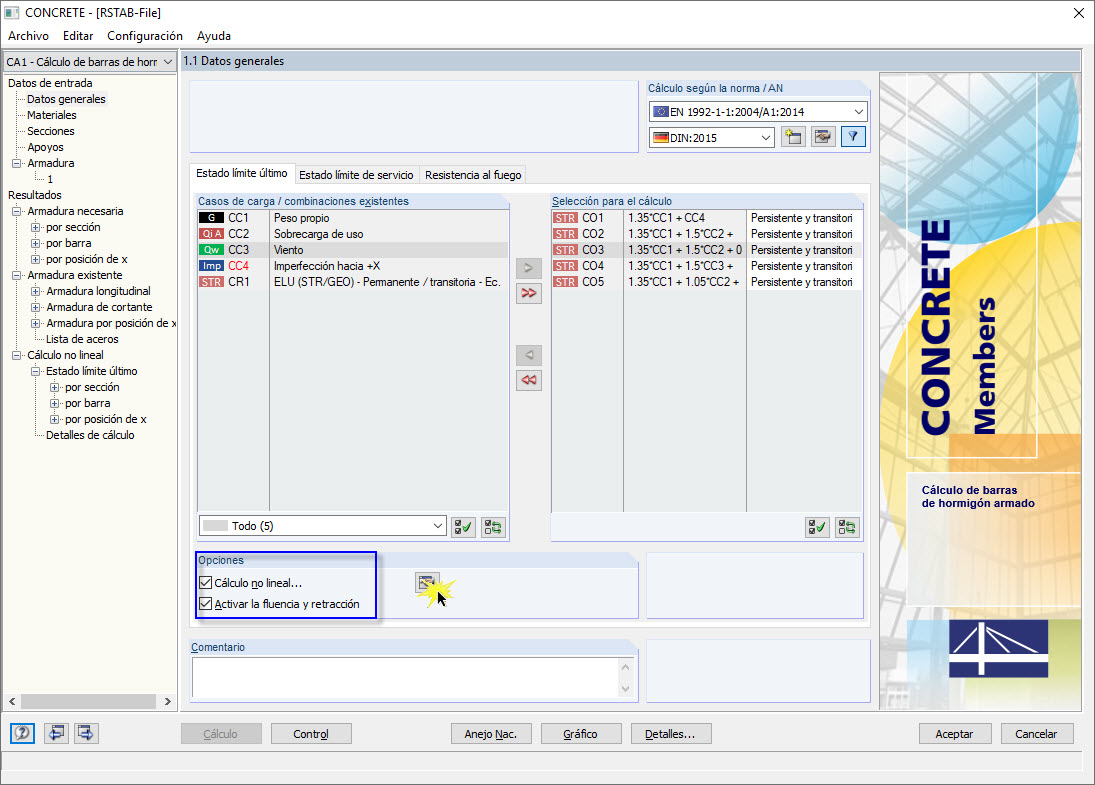Collapse the Armadura tree node
Image resolution: width=1095 pixels, height=785 pixels.
(x=17, y=163)
